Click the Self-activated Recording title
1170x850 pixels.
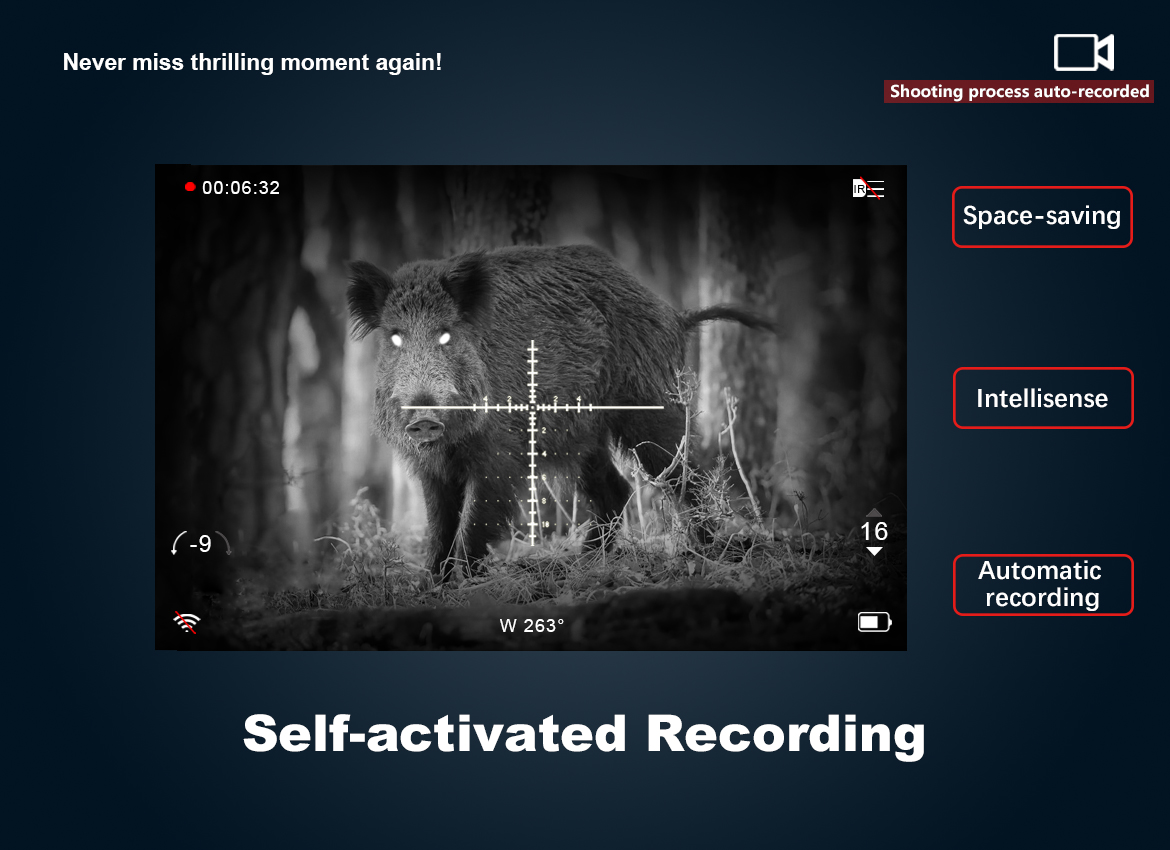[x=584, y=734]
